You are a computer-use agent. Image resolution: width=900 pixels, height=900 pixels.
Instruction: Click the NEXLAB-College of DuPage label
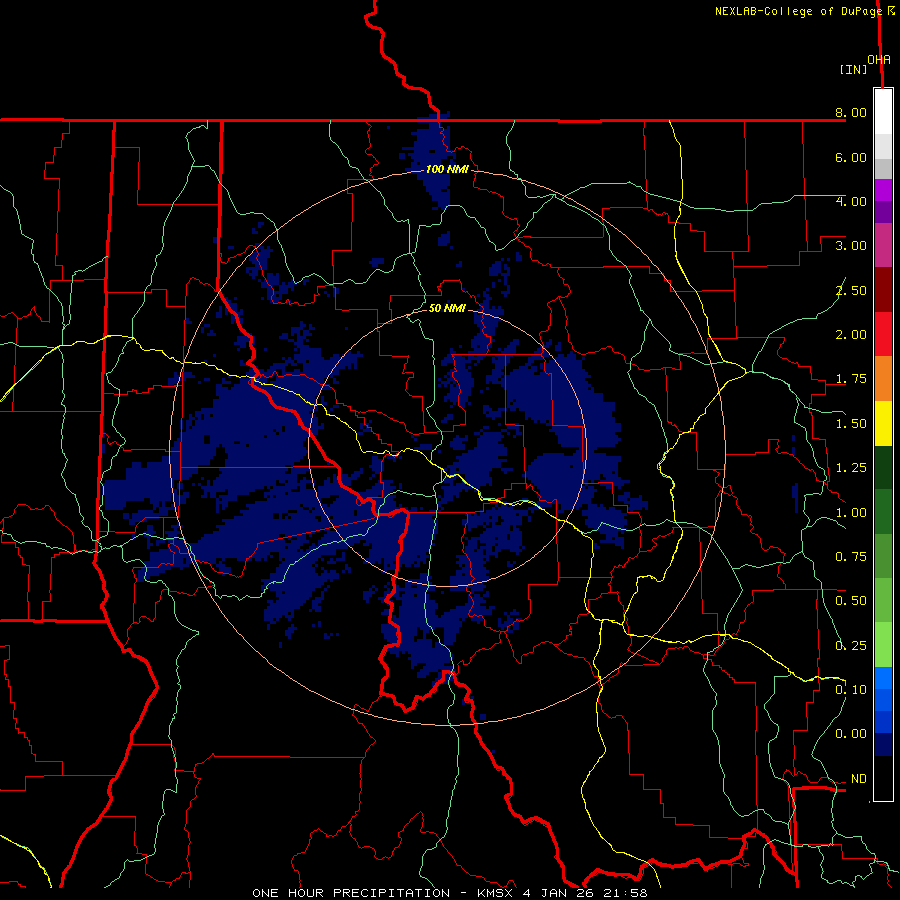click(799, 11)
